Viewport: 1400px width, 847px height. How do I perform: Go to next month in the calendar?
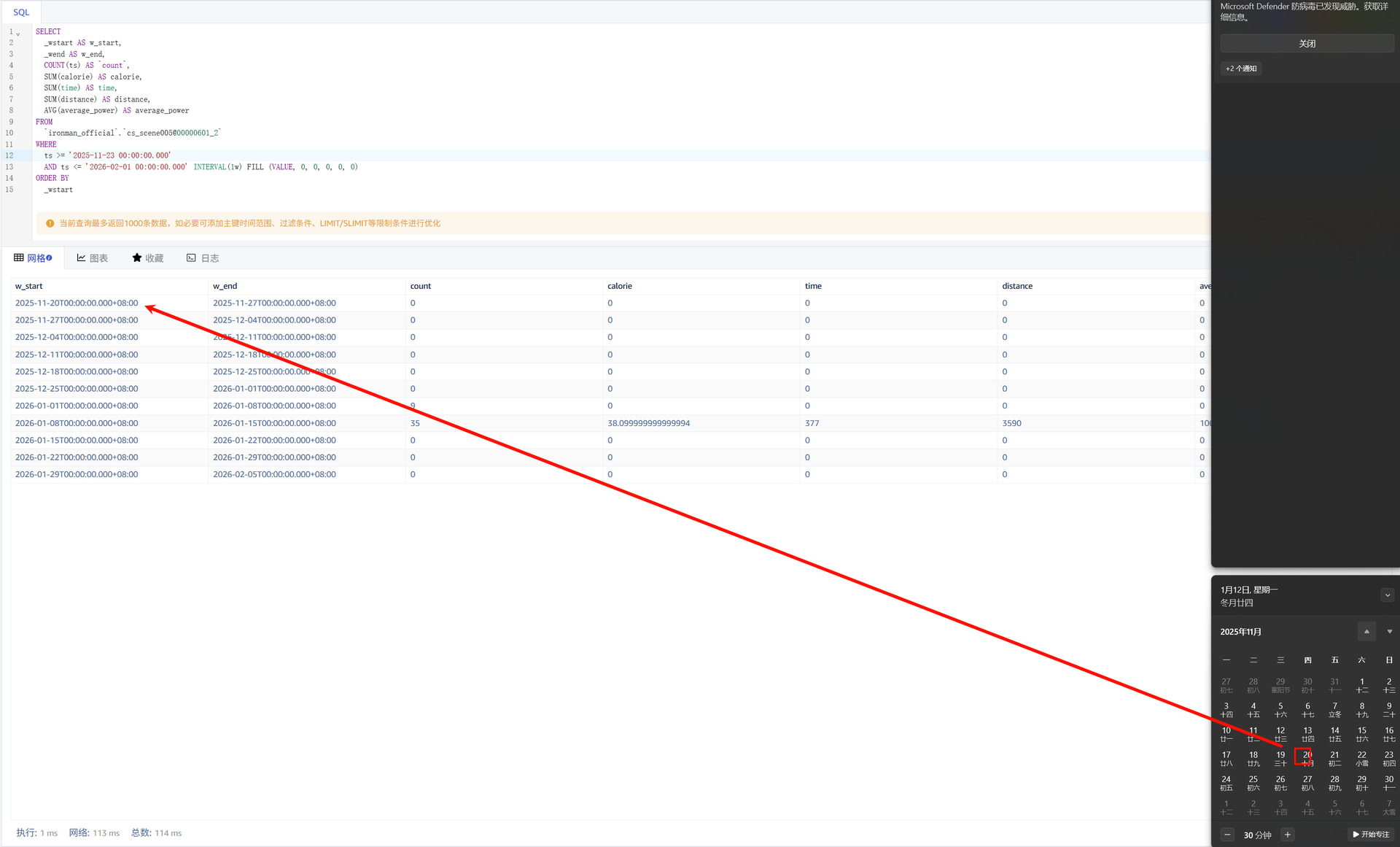pyautogui.click(x=1389, y=632)
